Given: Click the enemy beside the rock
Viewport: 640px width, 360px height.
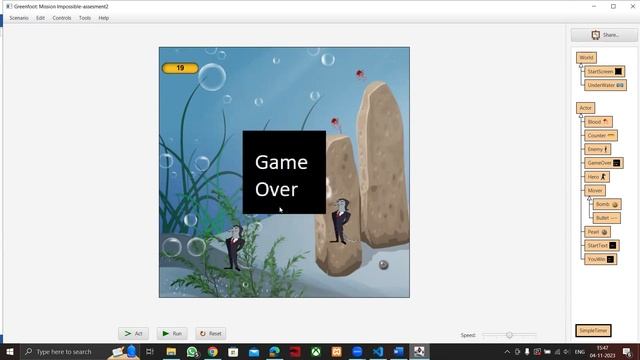Looking at the screenshot, I should coord(340,222).
